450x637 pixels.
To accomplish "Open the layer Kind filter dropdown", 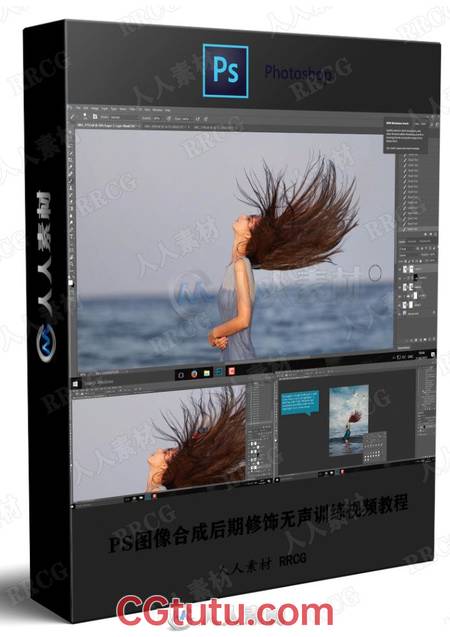I will click(405, 249).
